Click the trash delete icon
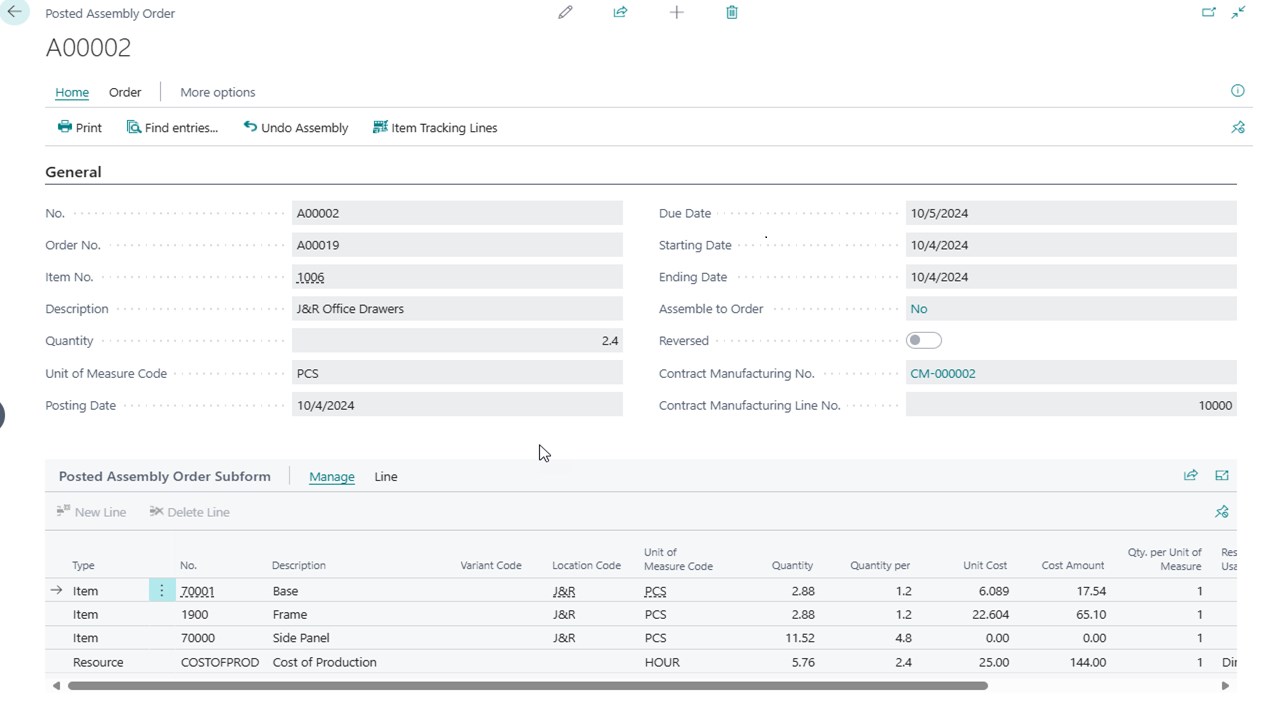The height and width of the screenshot is (720, 1280). [732, 13]
